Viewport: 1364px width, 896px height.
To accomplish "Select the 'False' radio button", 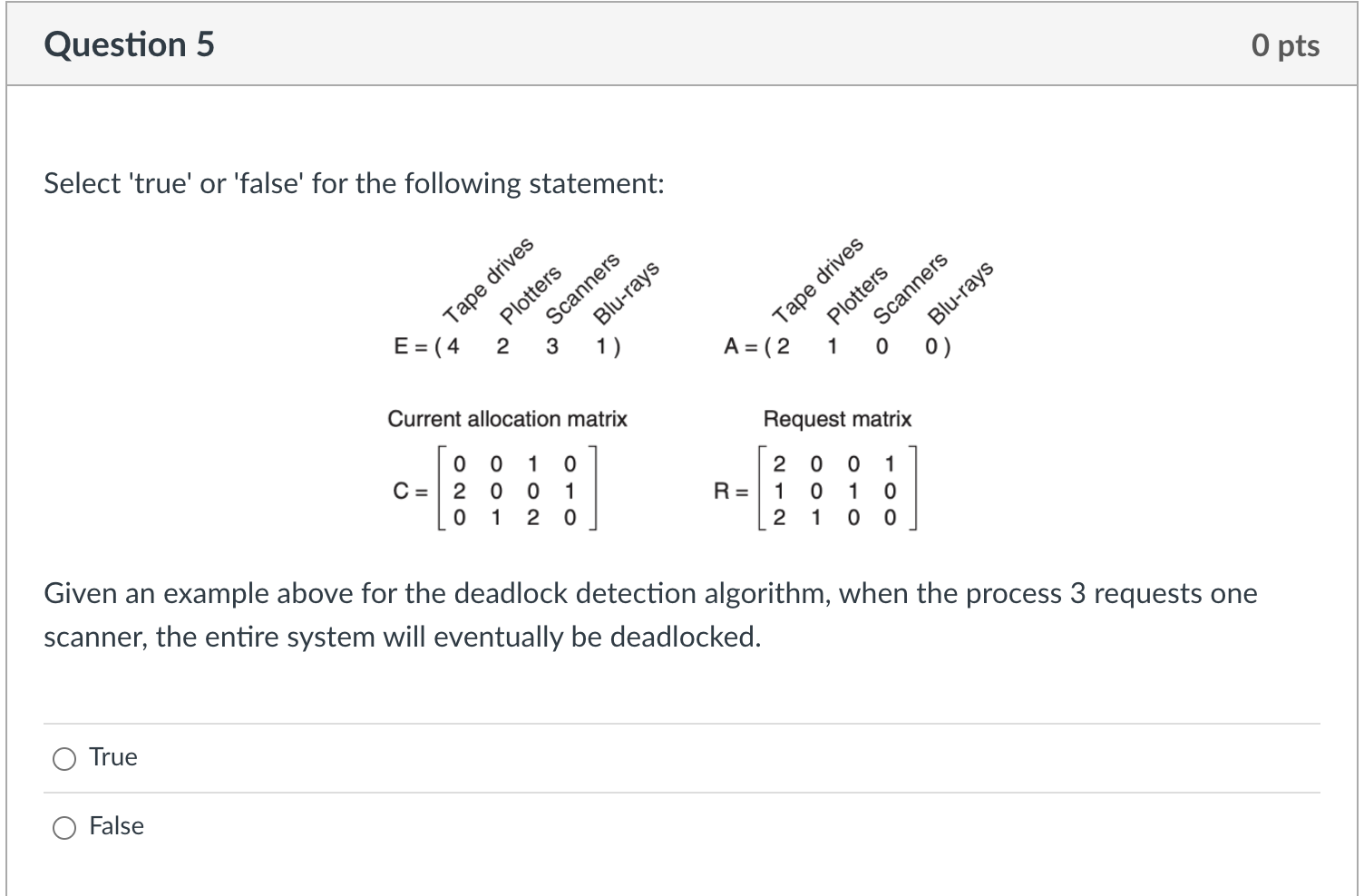I will (x=63, y=827).
